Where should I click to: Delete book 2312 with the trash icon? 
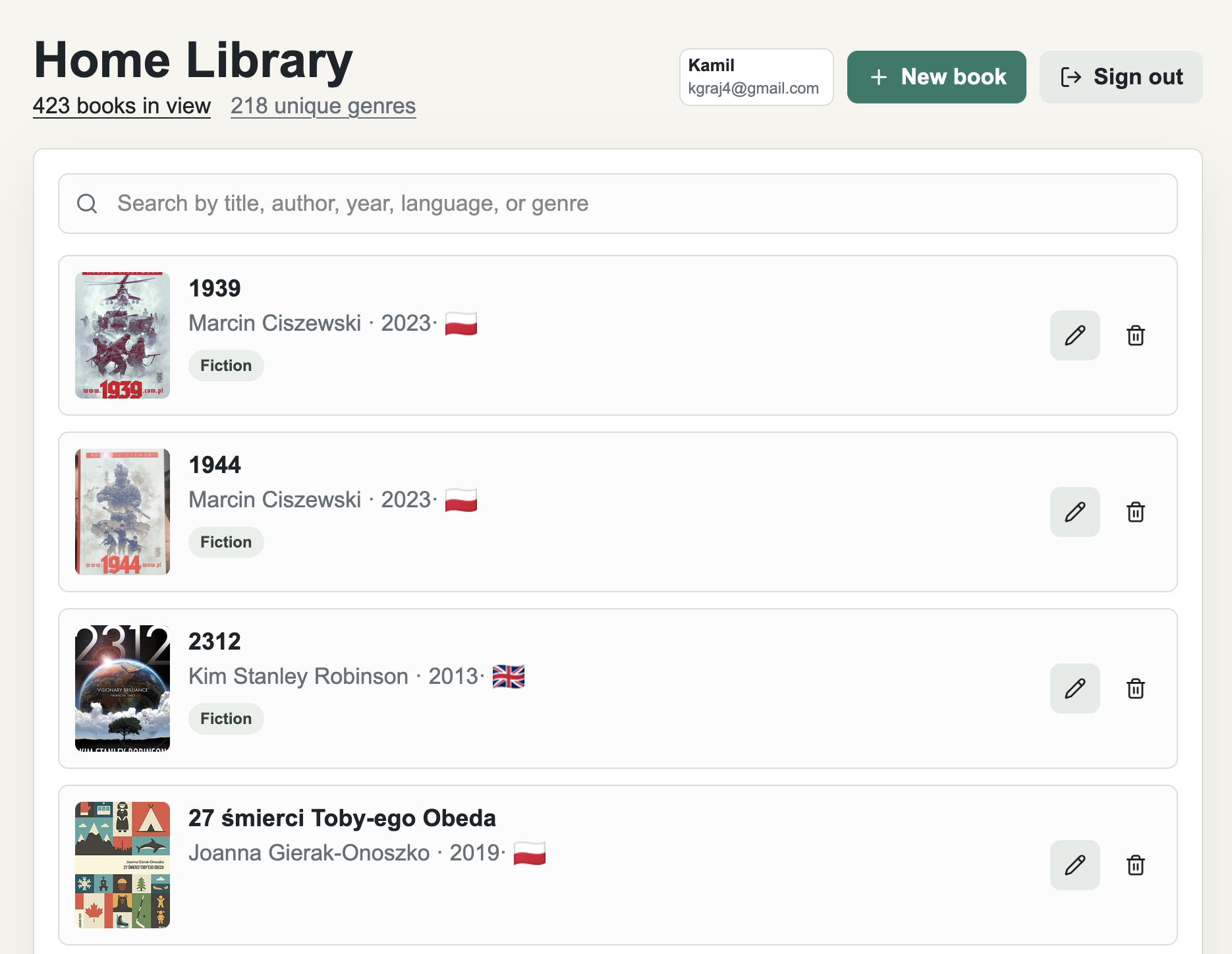(x=1135, y=688)
